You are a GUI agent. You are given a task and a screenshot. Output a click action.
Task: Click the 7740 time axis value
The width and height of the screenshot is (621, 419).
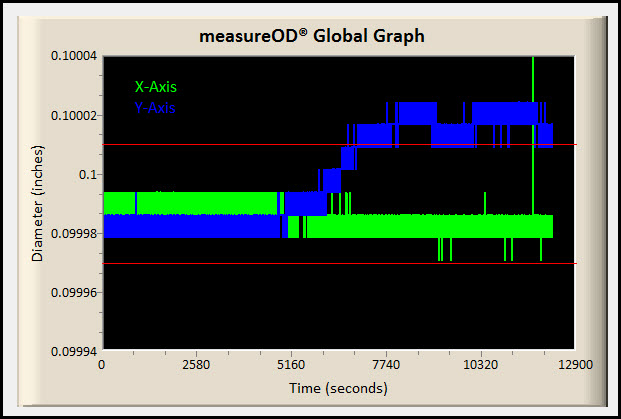pos(386,364)
